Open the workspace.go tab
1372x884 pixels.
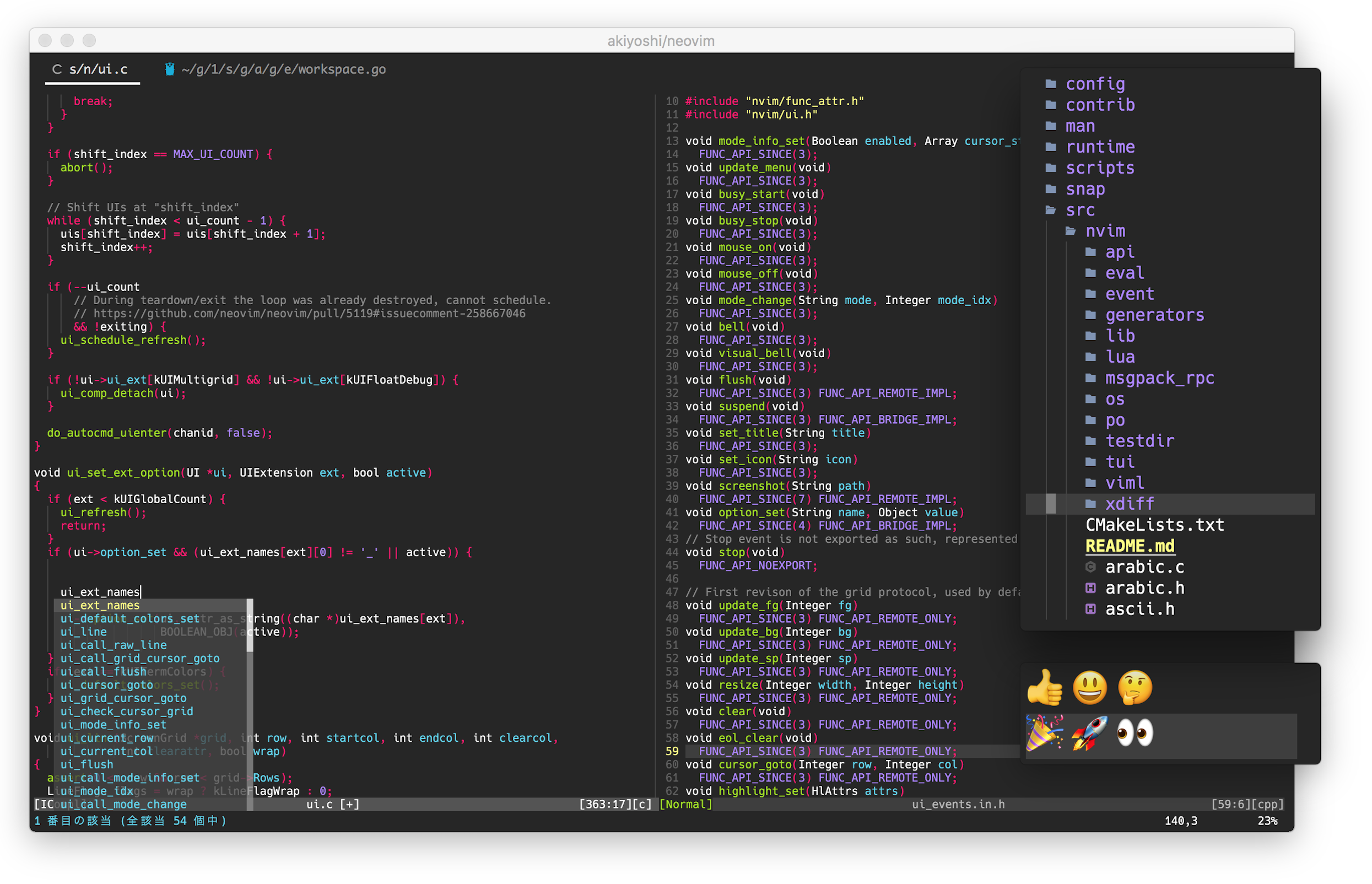(x=276, y=69)
